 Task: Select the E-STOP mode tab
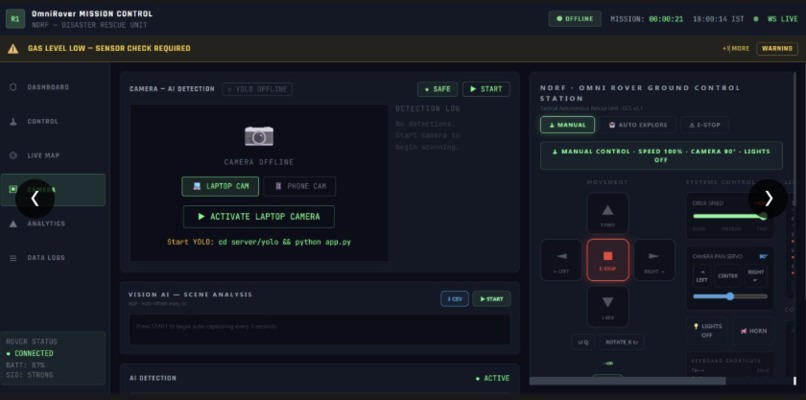point(704,125)
